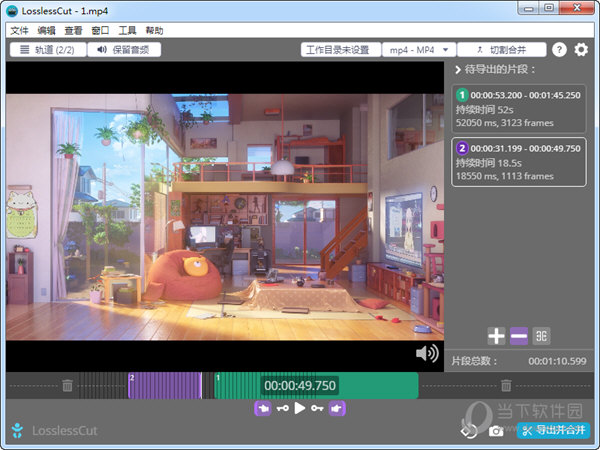
Task: Play the video
Action: point(300,408)
